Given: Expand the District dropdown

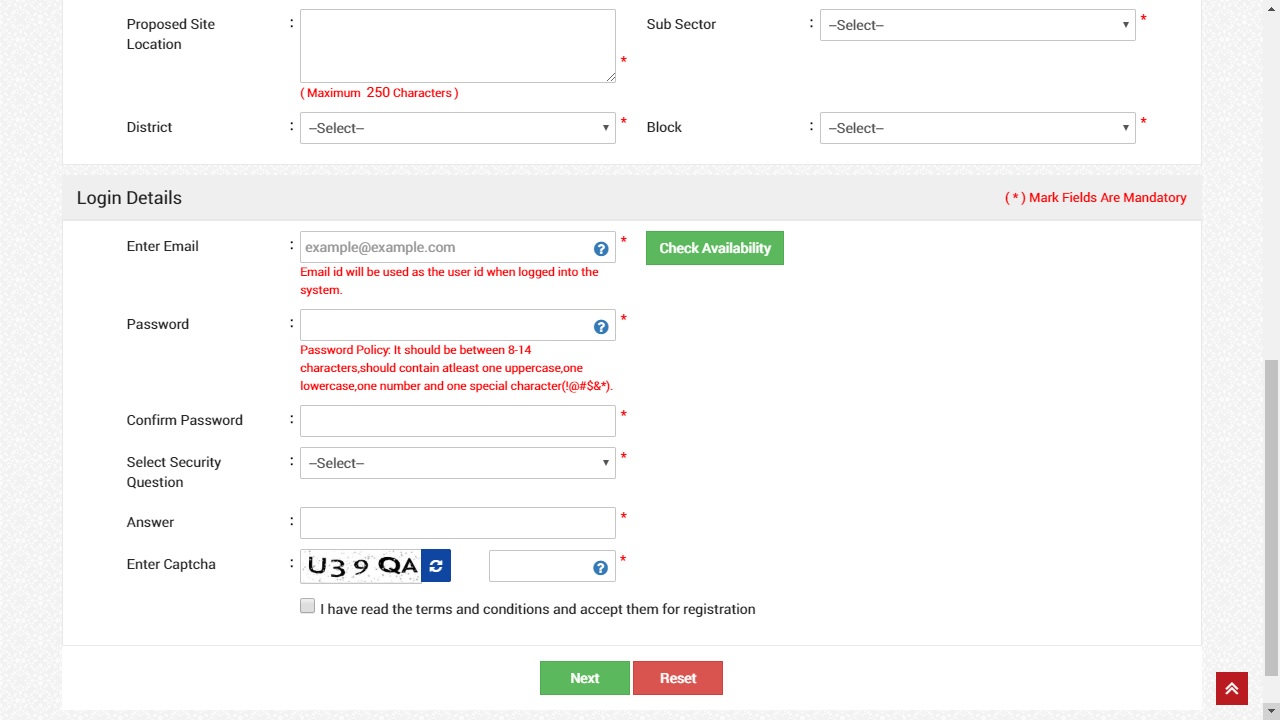Looking at the screenshot, I should pos(457,128).
